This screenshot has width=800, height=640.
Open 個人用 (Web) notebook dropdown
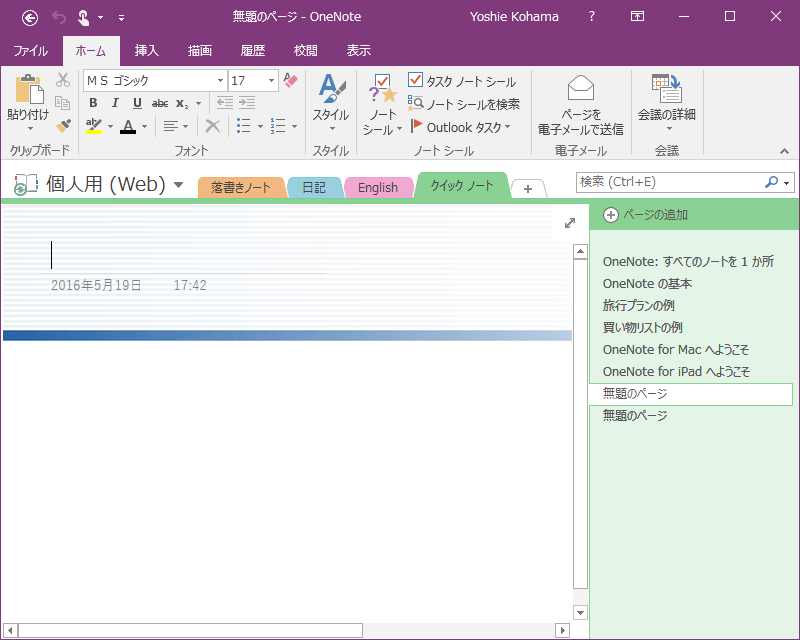[178, 185]
